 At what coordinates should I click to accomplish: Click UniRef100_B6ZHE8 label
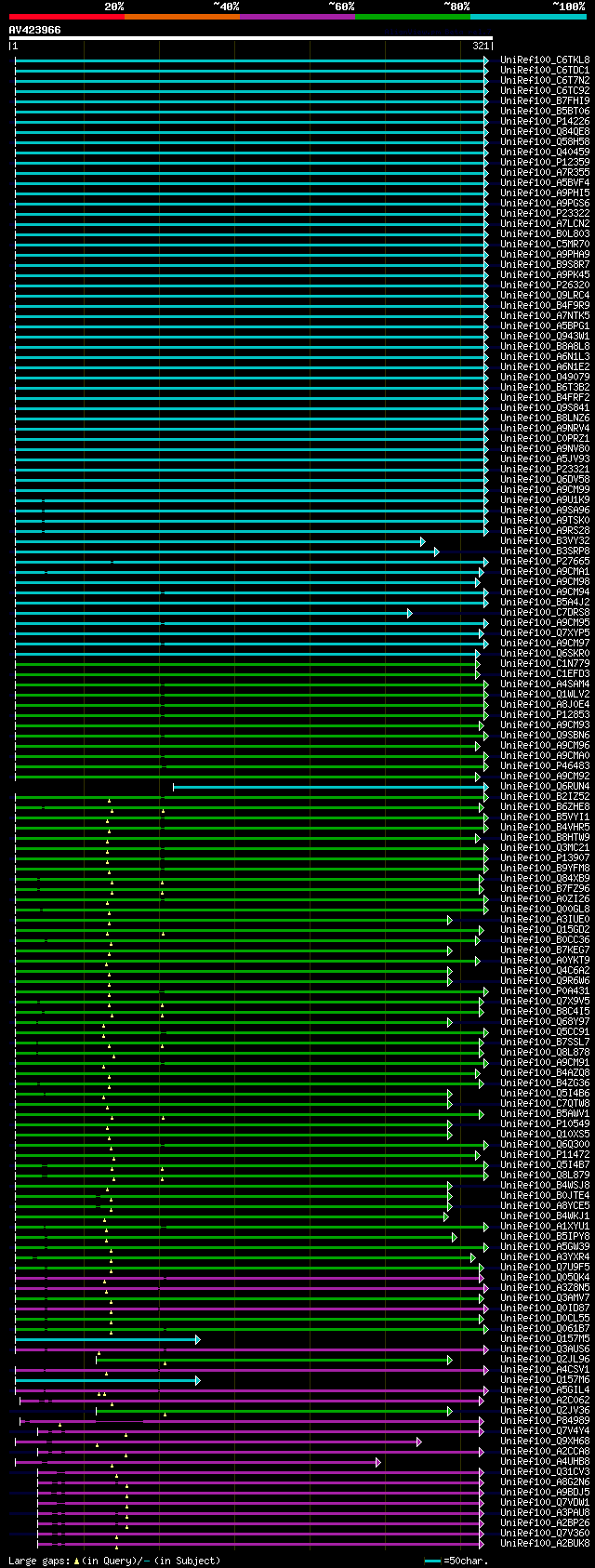(x=545, y=806)
